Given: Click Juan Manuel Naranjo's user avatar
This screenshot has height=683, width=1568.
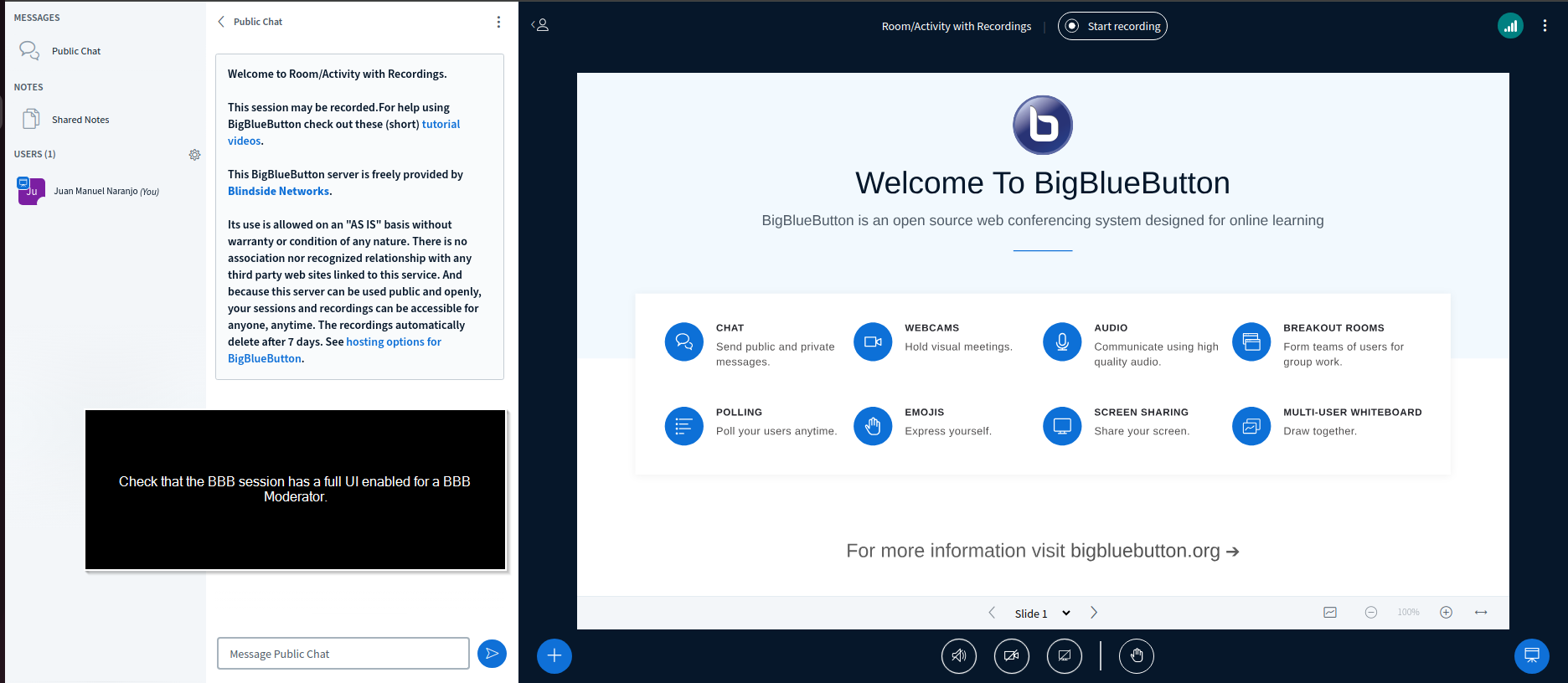Looking at the screenshot, I should click(31, 191).
